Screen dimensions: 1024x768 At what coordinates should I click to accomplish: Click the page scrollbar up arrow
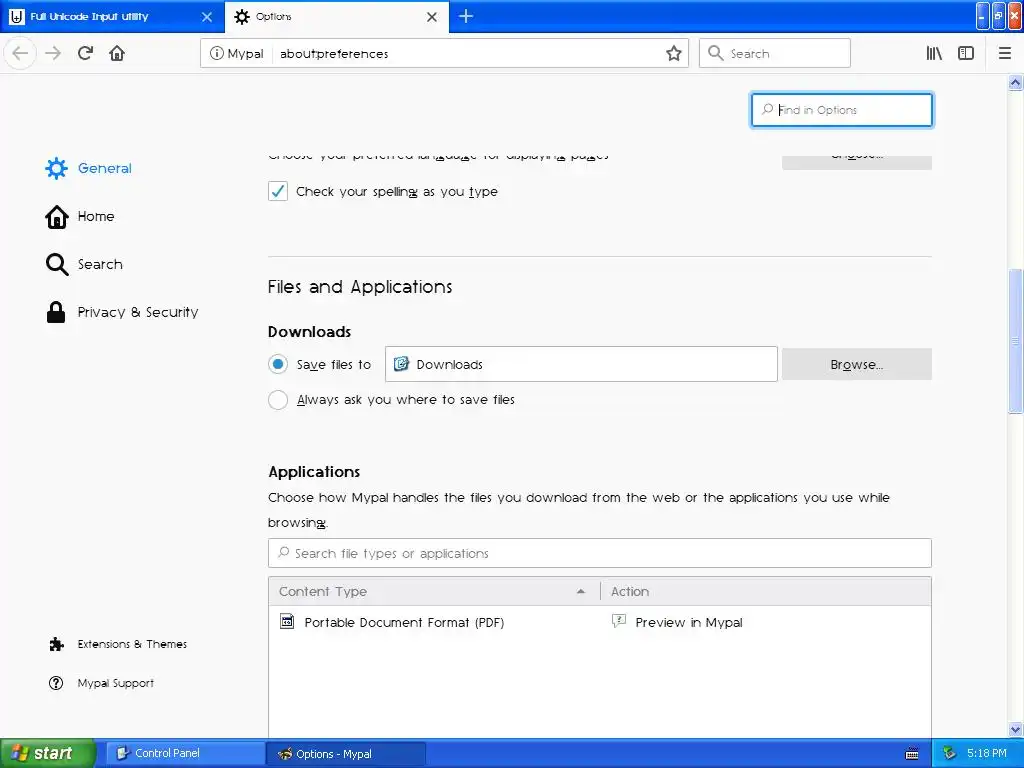pyautogui.click(x=1015, y=82)
